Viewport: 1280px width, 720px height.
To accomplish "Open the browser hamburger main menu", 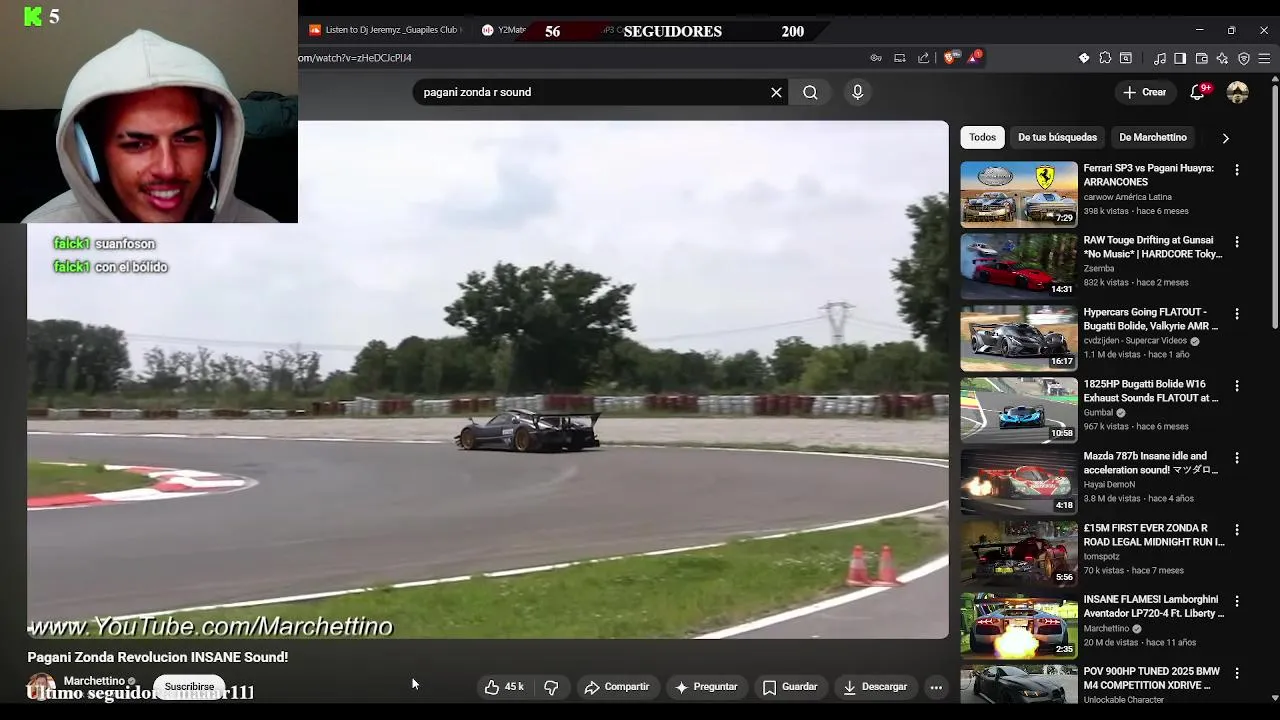I will tap(1264, 58).
